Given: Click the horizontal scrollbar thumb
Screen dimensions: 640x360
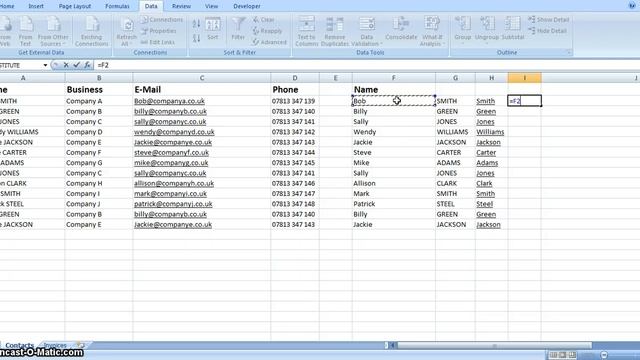Looking at the screenshot, I should [494, 345].
